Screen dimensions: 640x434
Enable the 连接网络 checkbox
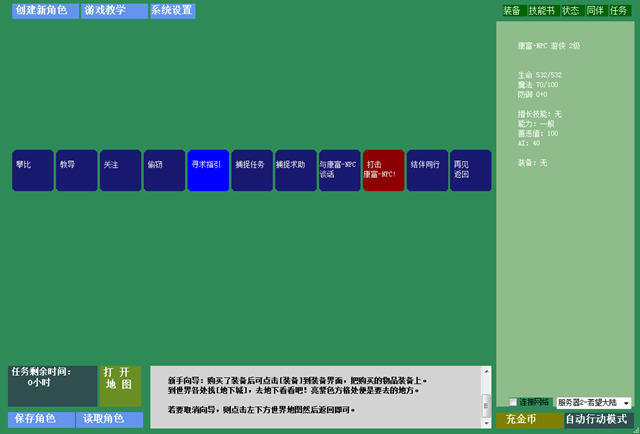click(514, 402)
